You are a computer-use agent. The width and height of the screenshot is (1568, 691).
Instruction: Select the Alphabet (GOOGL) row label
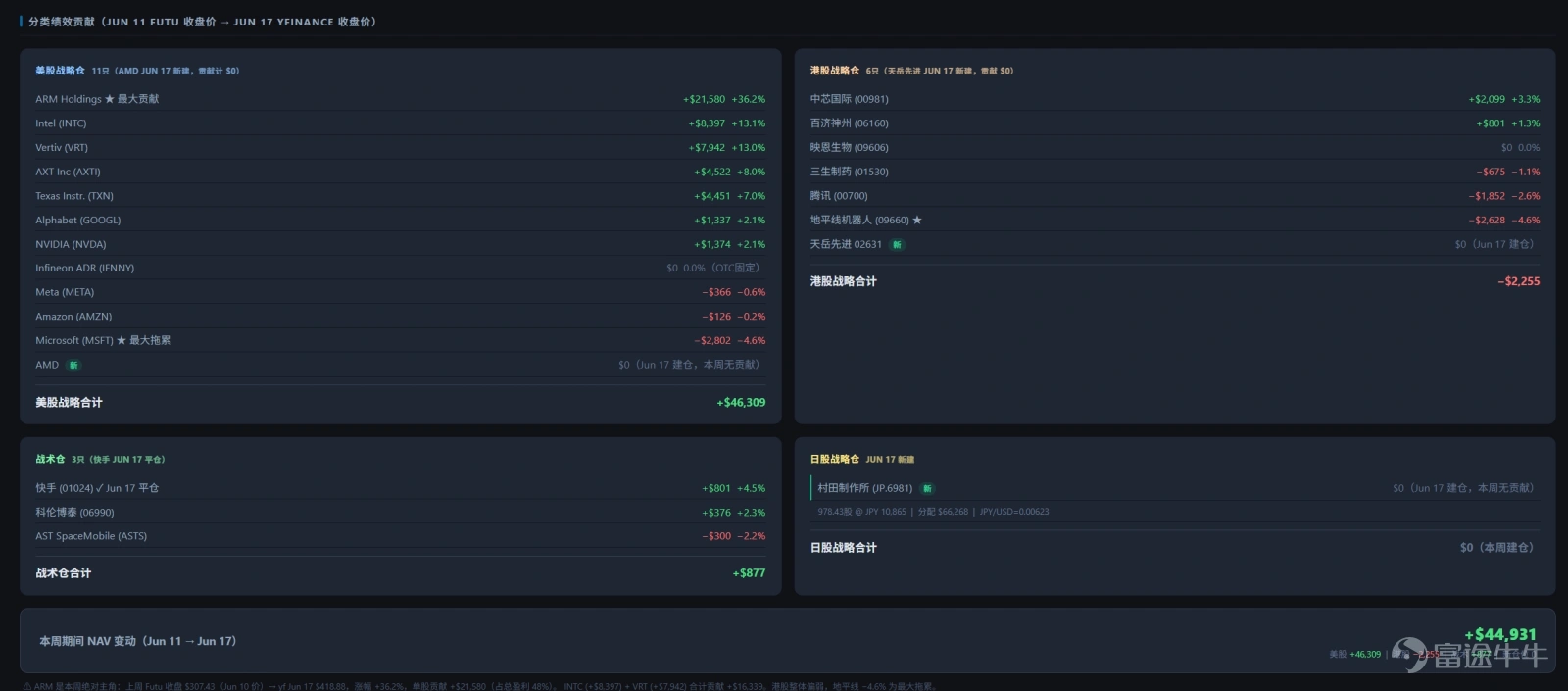click(x=78, y=221)
